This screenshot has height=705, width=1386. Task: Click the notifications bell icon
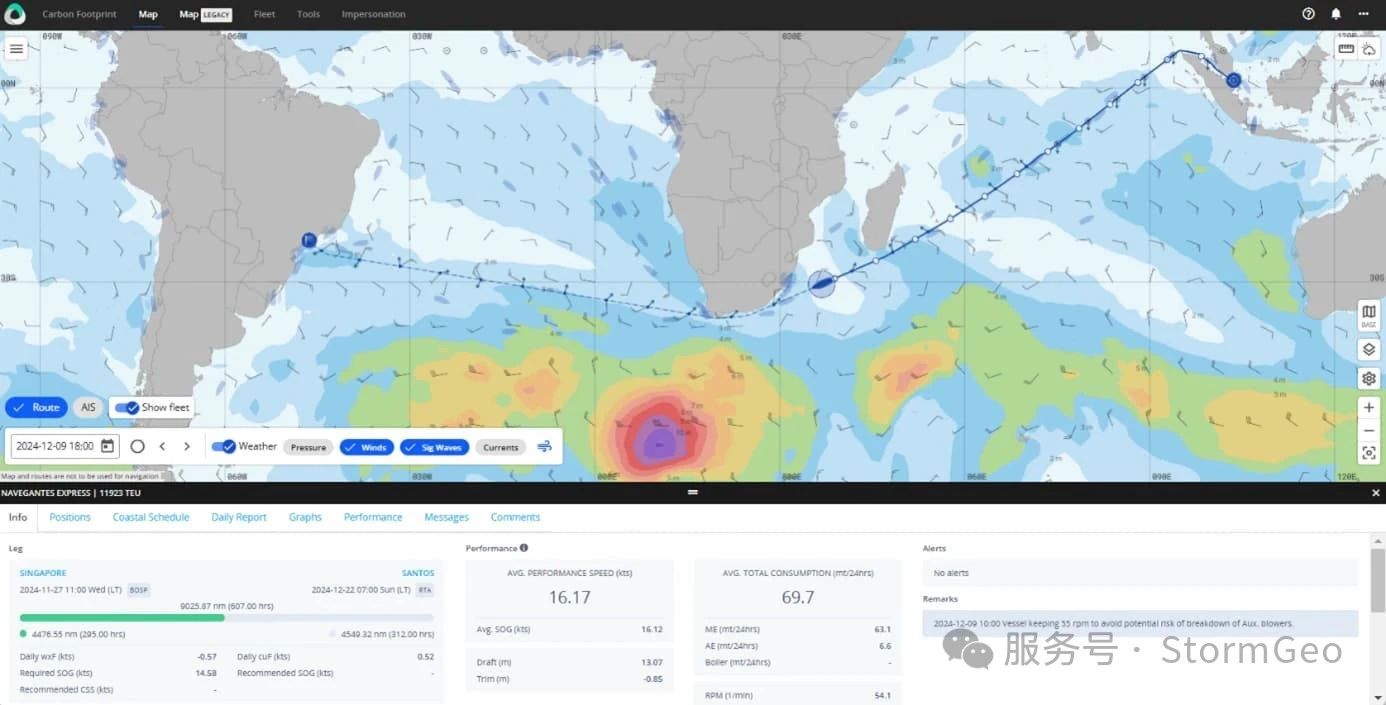coord(1336,14)
